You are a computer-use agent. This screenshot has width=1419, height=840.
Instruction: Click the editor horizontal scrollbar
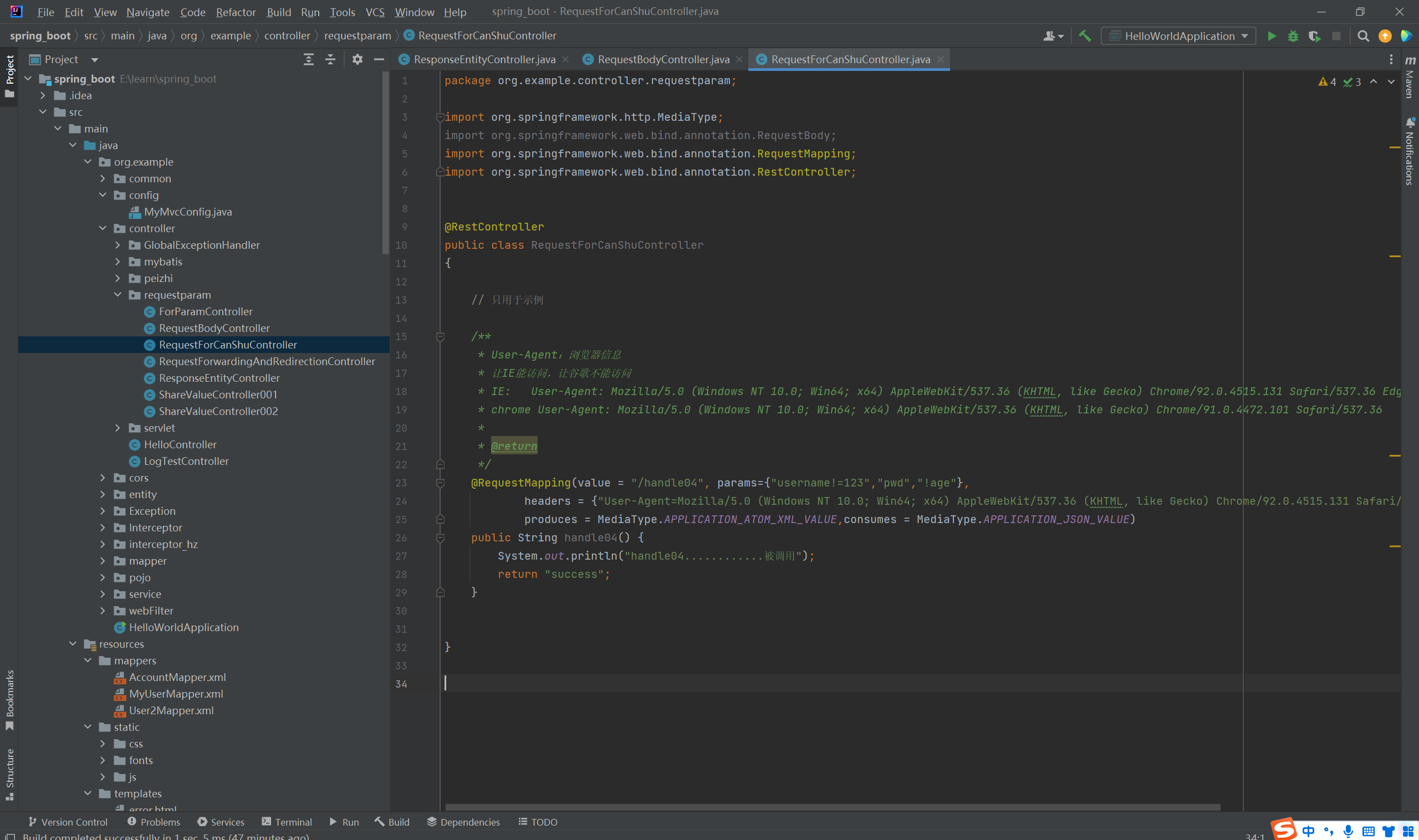click(833, 807)
